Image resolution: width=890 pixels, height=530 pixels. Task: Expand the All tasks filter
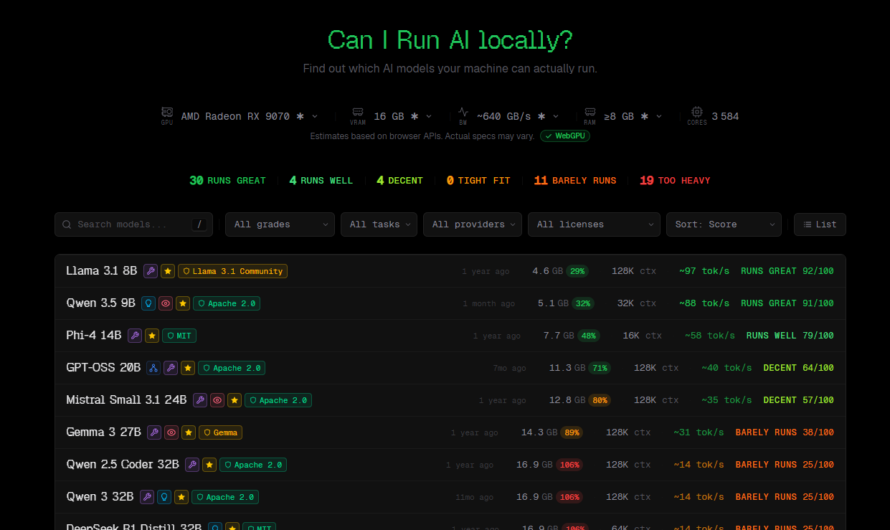379,225
